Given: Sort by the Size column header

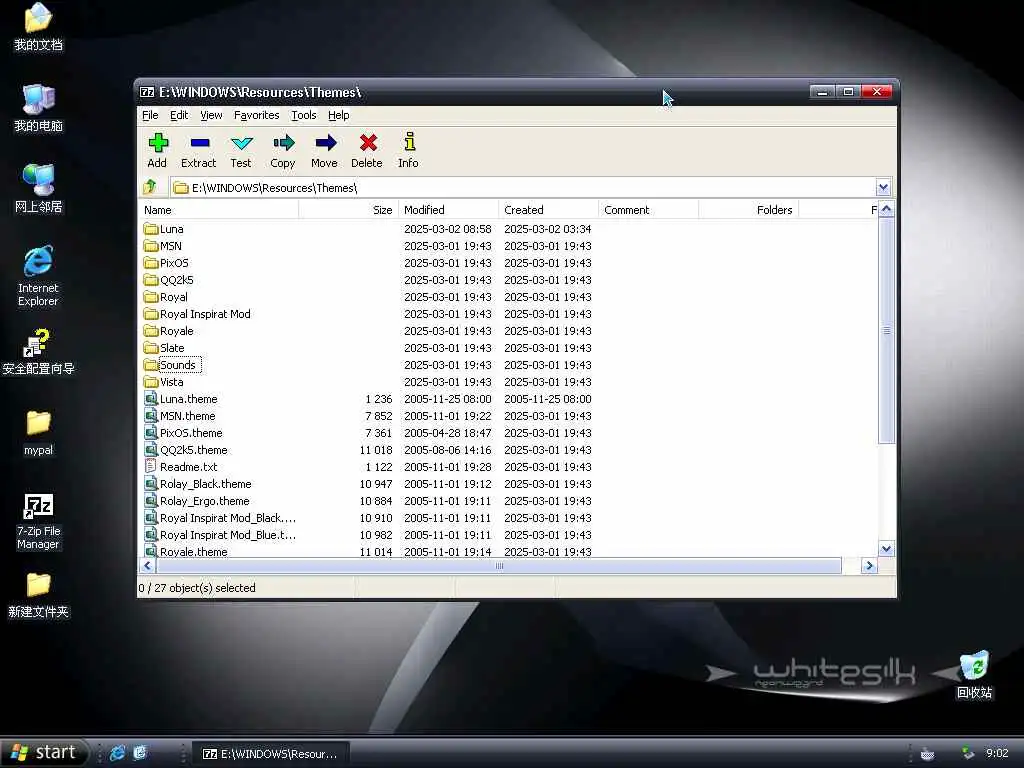Looking at the screenshot, I should tap(349, 210).
